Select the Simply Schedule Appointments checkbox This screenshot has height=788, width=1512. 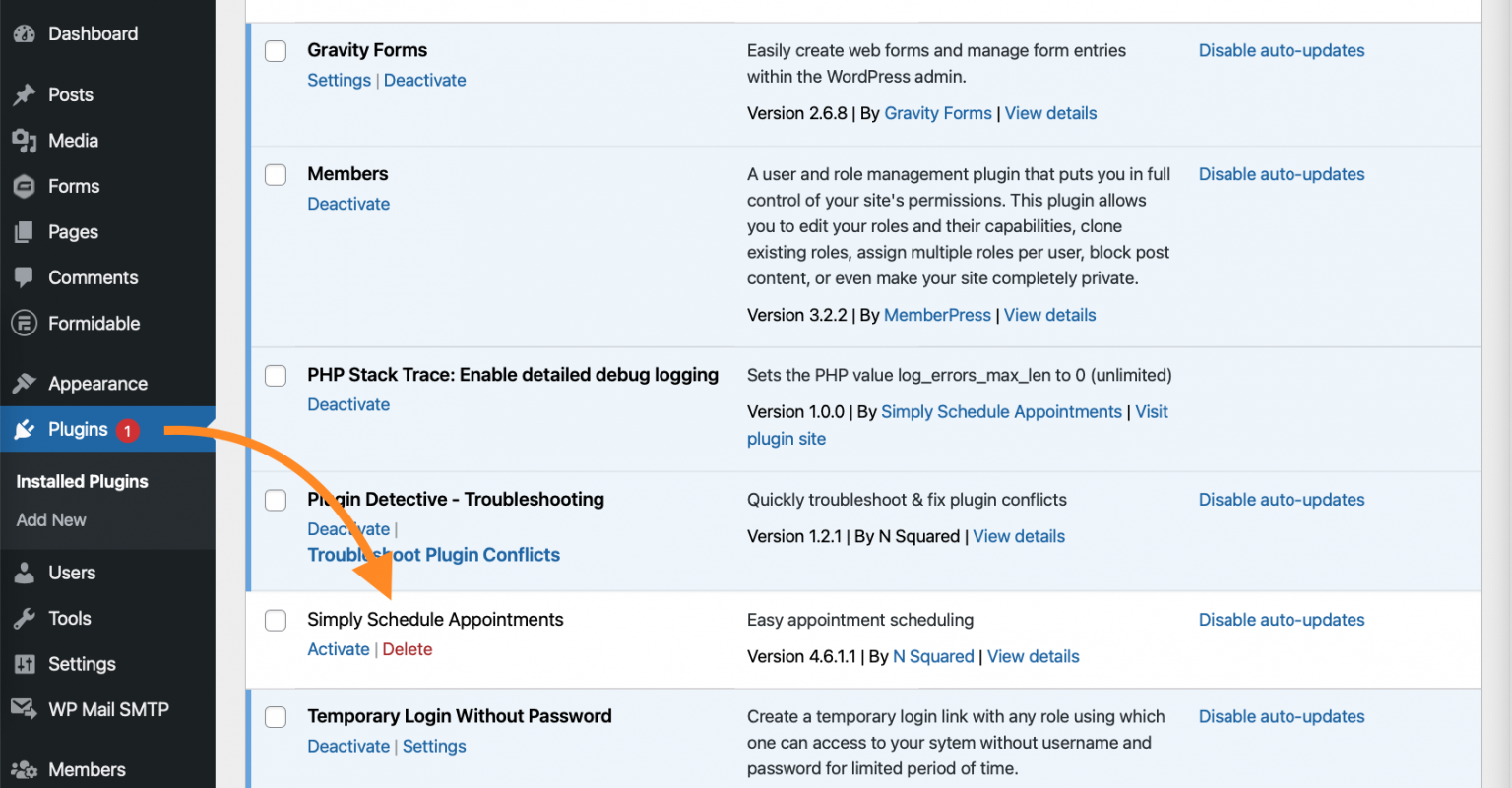(275, 620)
